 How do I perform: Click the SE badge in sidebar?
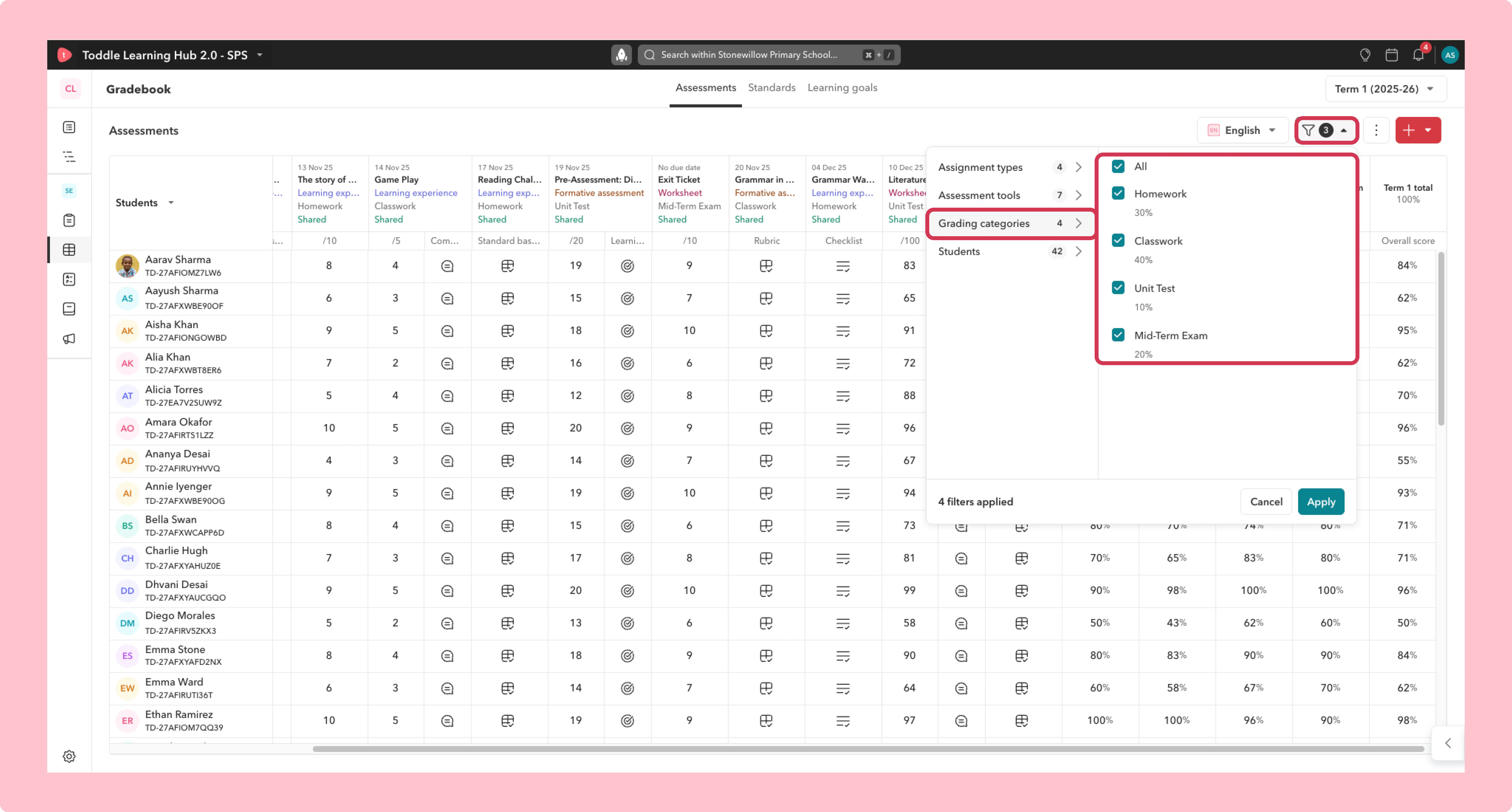pyautogui.click(x=69, y=191)
